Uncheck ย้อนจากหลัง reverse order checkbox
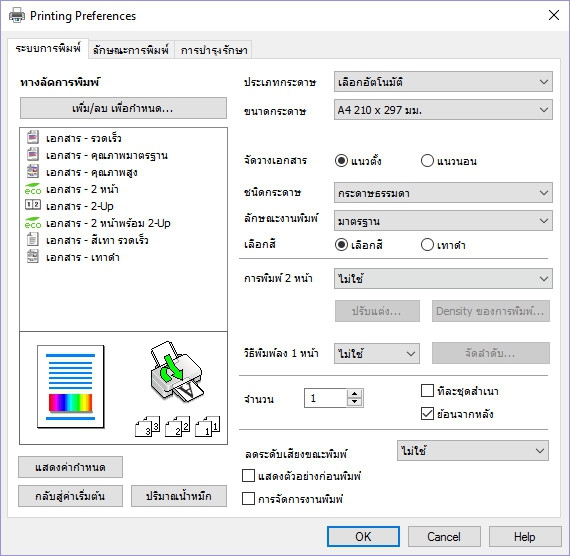This screenshot has width=570, height=556. [427, 413]
